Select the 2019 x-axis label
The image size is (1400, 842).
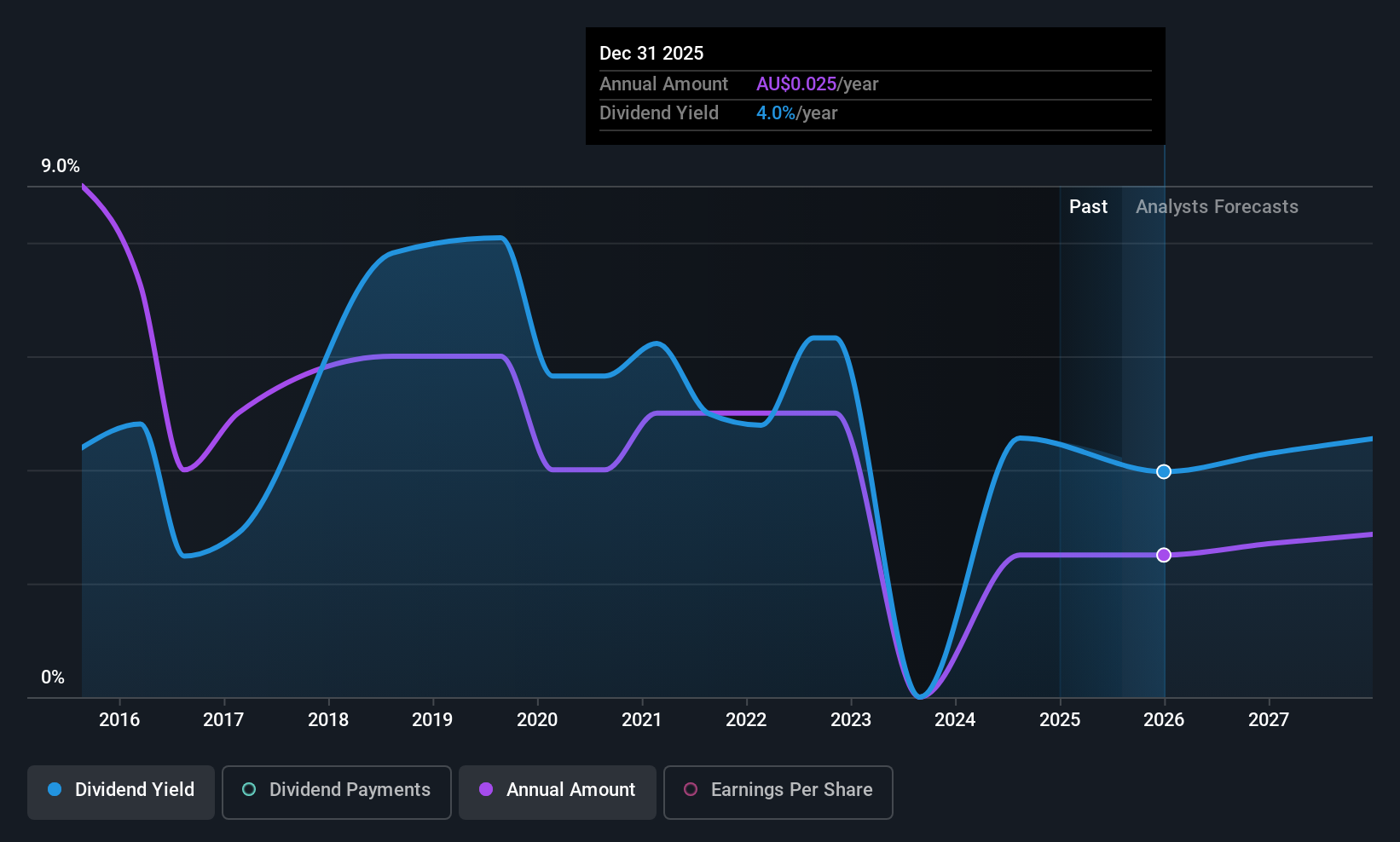432,719
